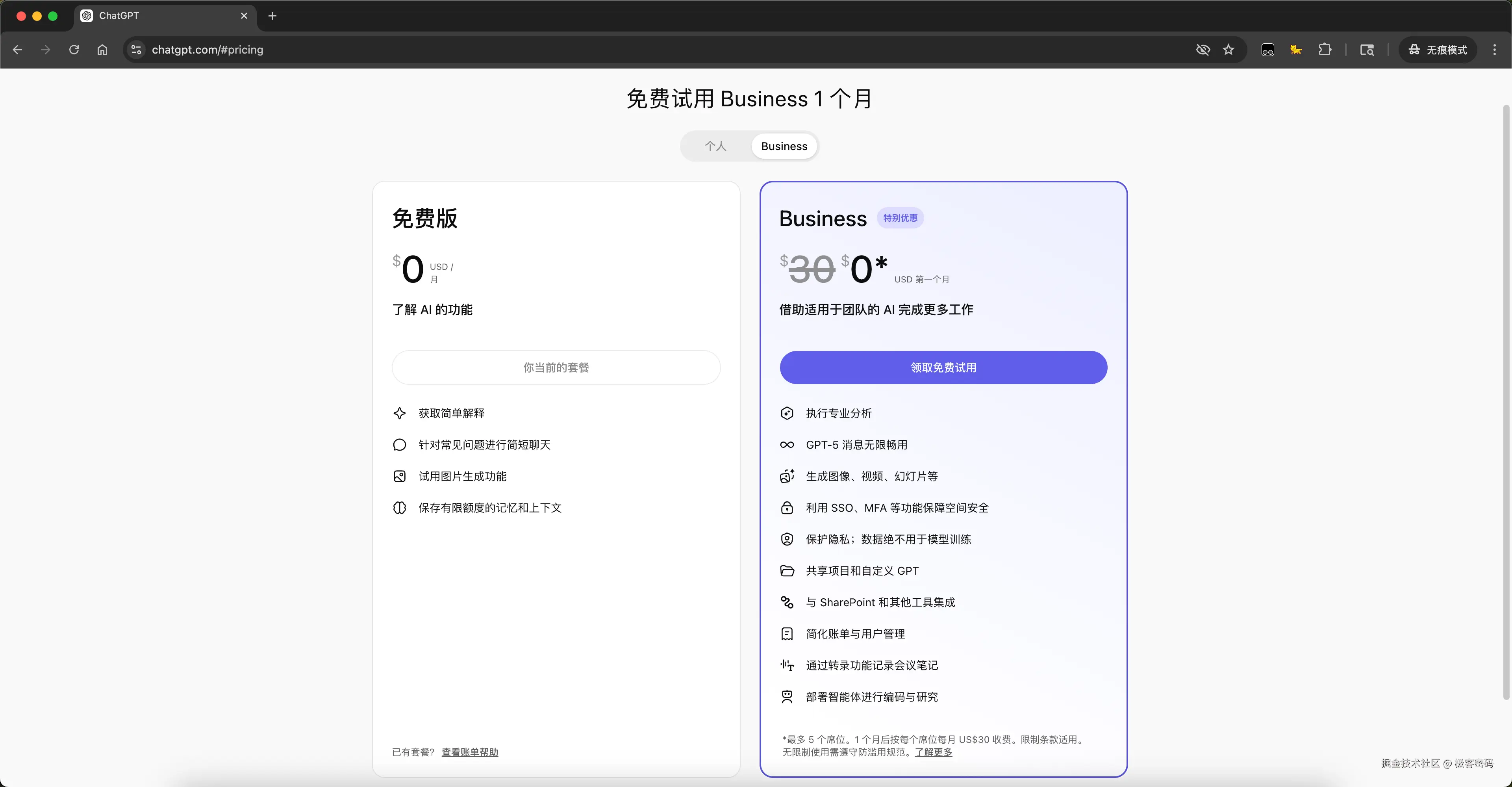Click the infinity icon beside GPT-5 unlimited
Viewport: 1512px width, 787px height.
click(787, 445)
